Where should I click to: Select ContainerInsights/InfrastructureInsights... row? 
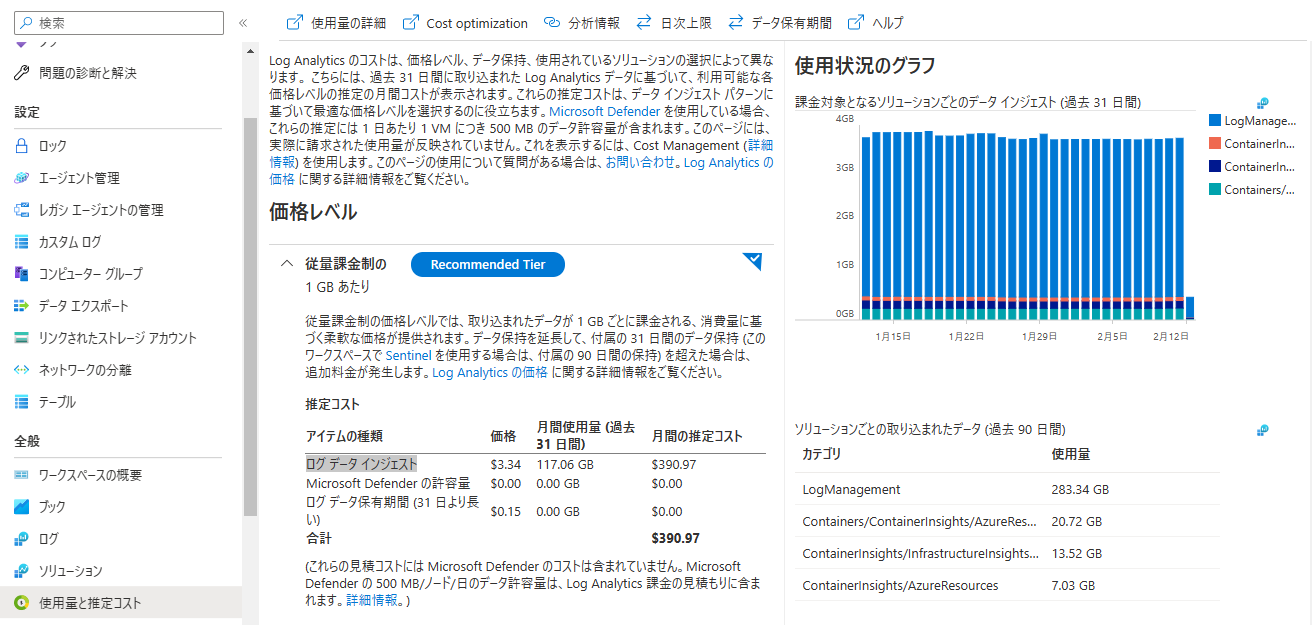coord(1007,553)
